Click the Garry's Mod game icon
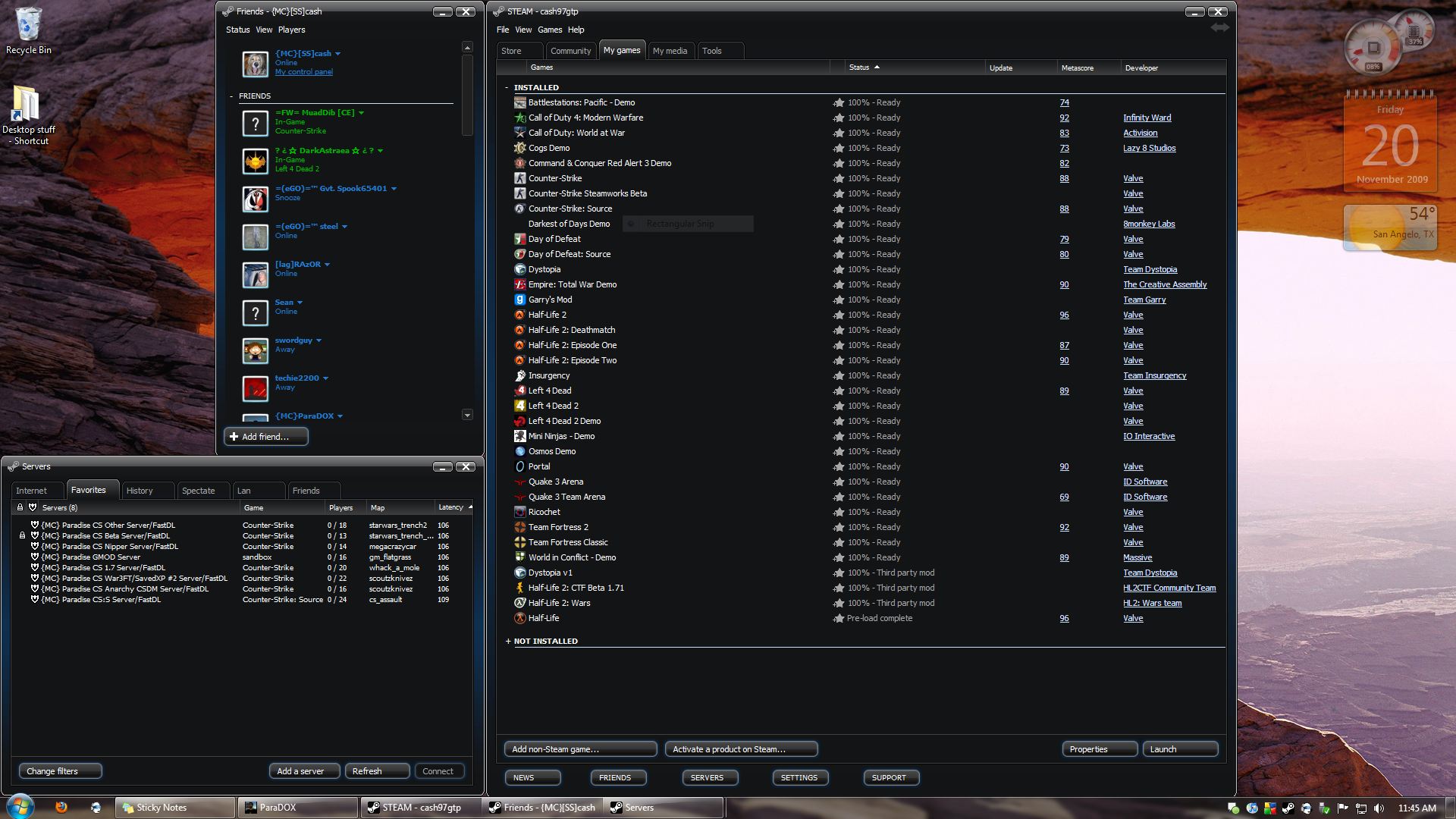 (x=519, y=300)
